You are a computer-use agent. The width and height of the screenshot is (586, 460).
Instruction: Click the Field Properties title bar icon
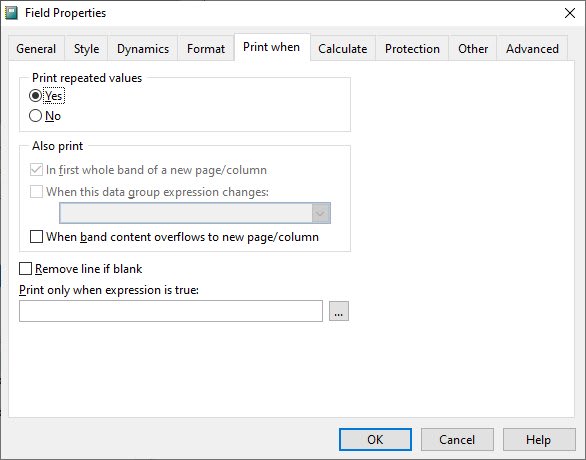11,13
